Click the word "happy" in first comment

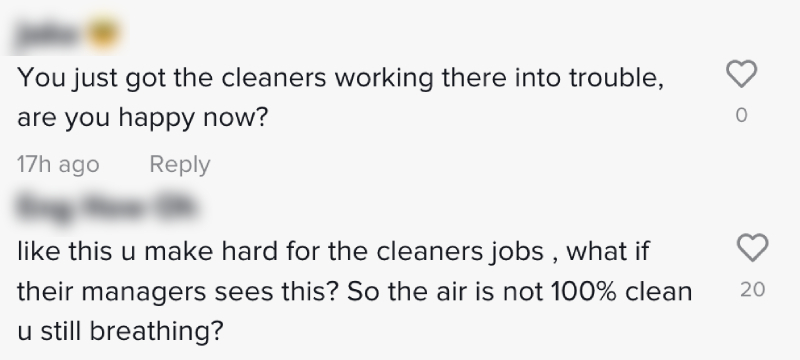click(157, 119)
